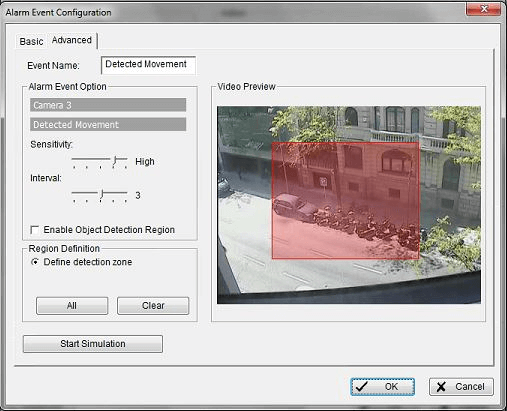Open the Detected Movement event type field
The width and height of the screenshot is (507, 411).
[108, 124]
